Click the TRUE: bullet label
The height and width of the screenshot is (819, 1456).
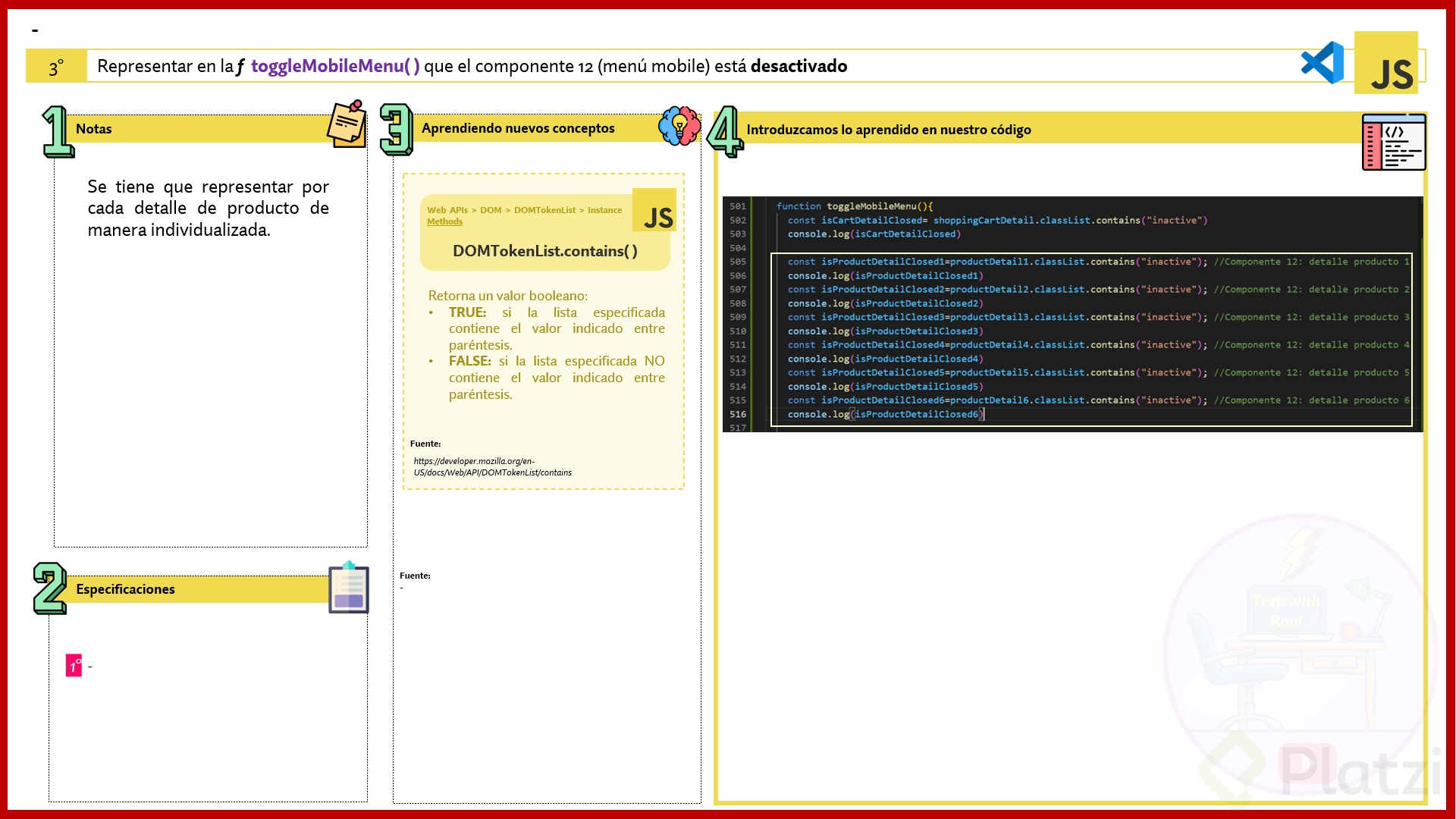pos(467,312)
